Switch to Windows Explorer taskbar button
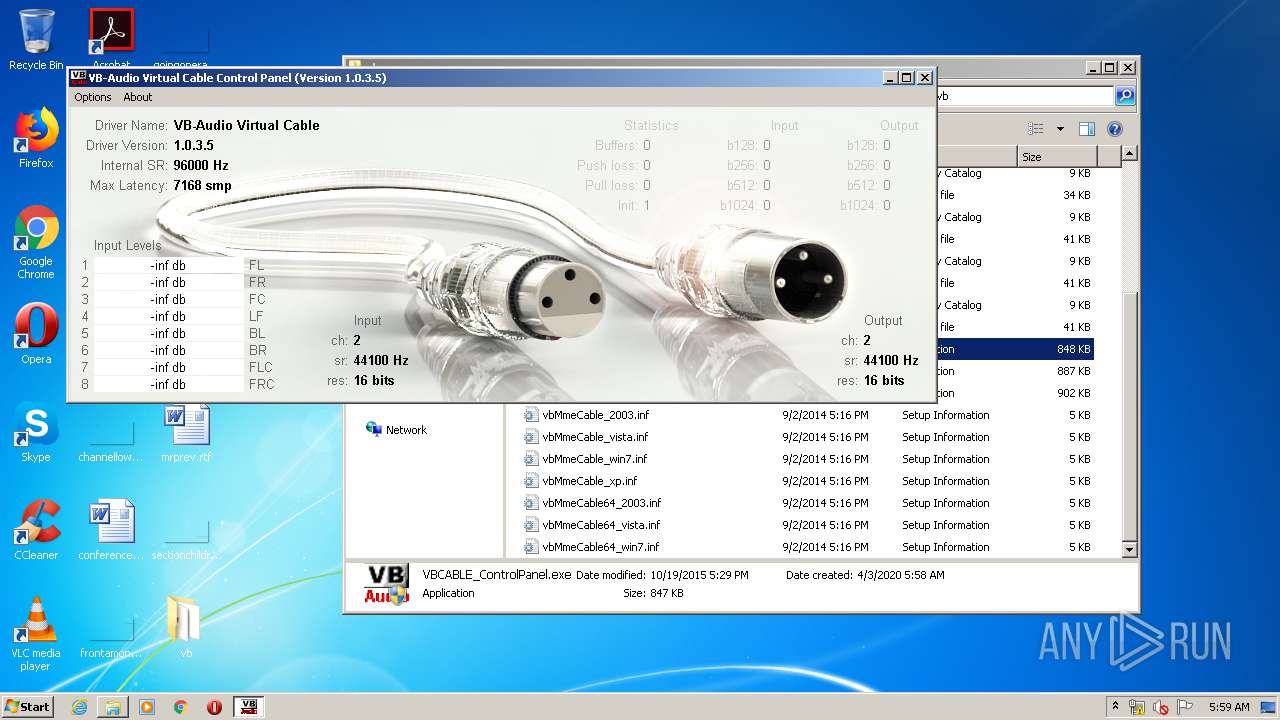The width and height of the screenshot is (1280, 720). [x=113, y=707]
